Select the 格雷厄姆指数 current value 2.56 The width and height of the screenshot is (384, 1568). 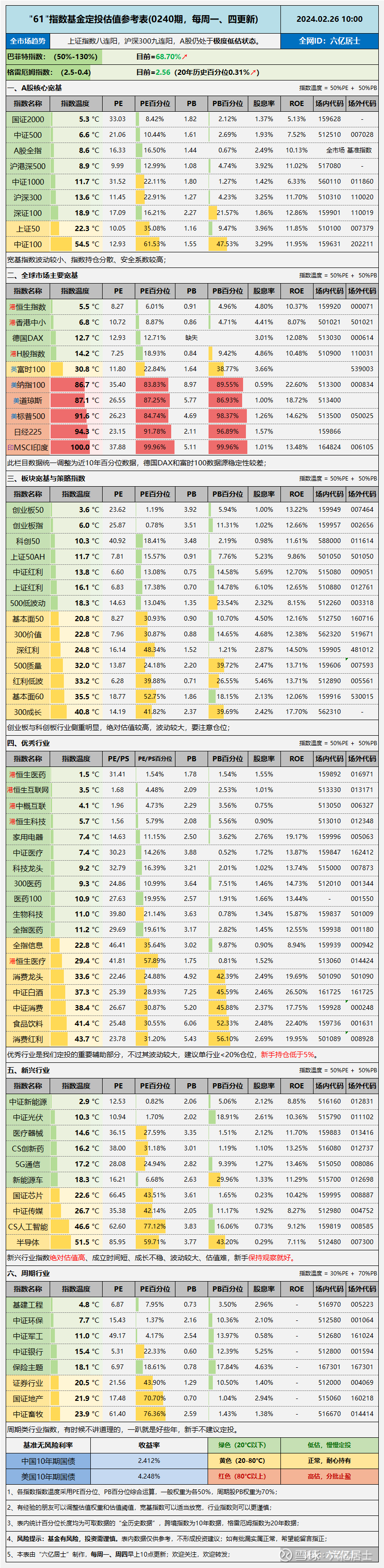163,72
